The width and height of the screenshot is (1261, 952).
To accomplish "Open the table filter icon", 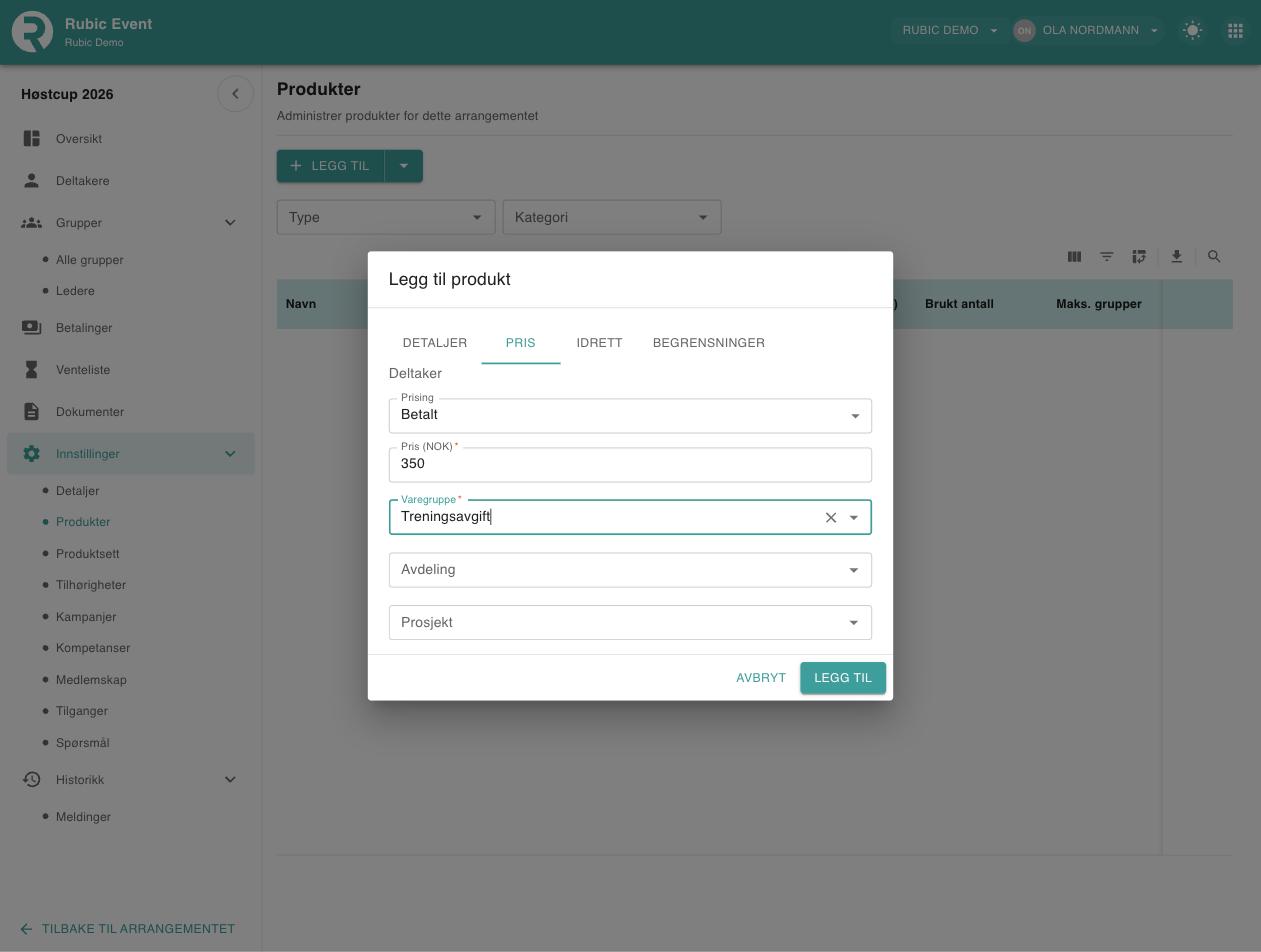I will click(x=1107, y=257).
